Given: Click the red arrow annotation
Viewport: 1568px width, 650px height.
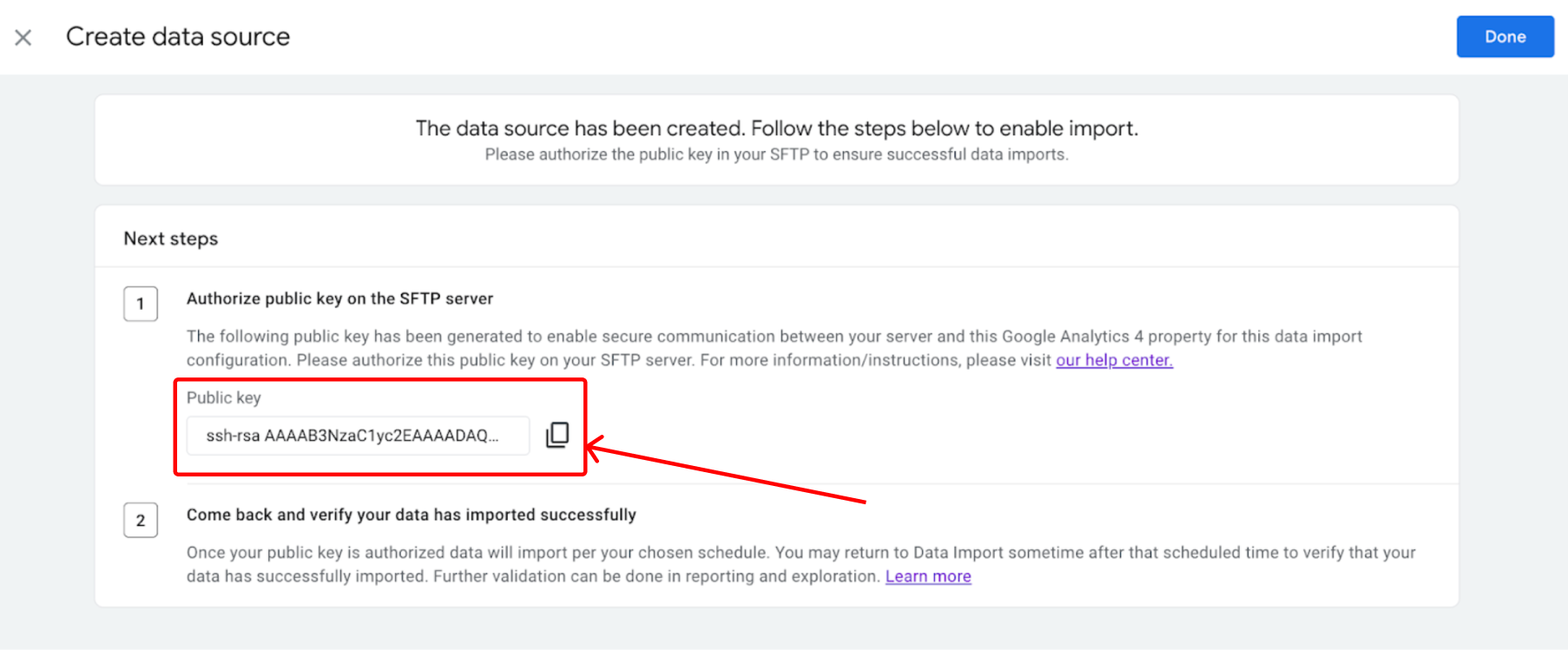Looking at the screenshot, I should point(727,473).
